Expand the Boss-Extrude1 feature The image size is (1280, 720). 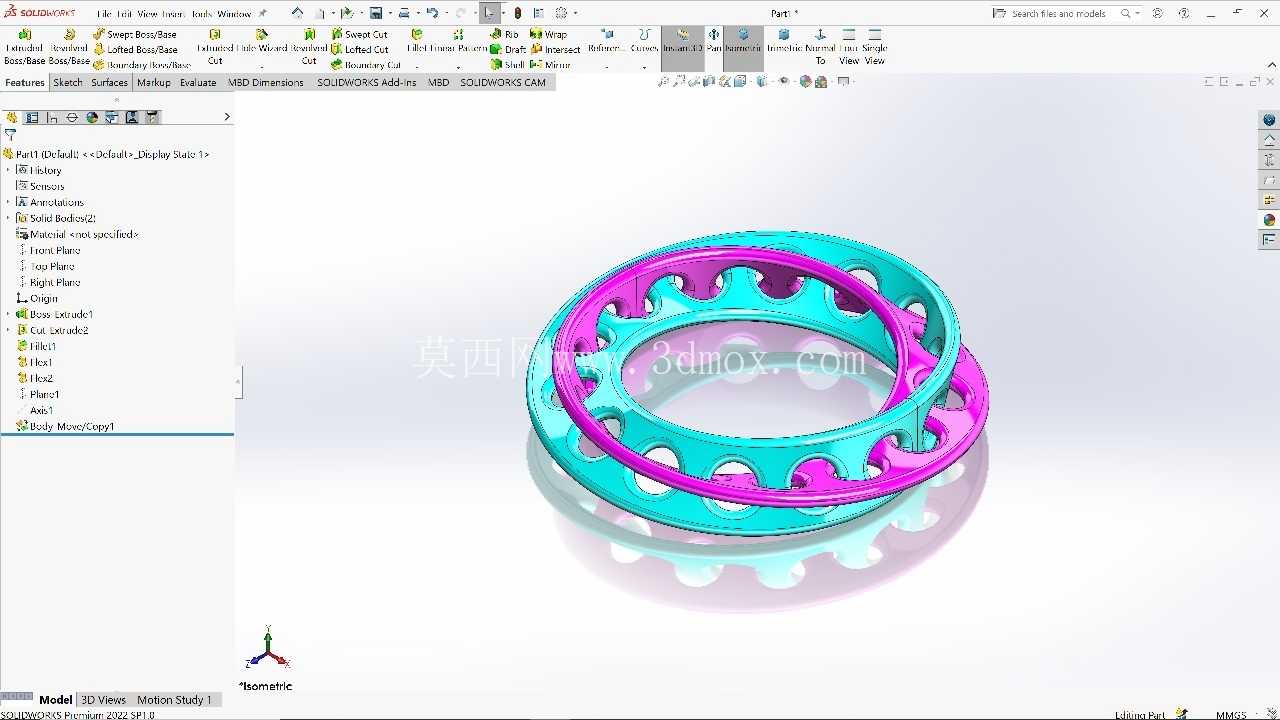click(x=8, y=314)
